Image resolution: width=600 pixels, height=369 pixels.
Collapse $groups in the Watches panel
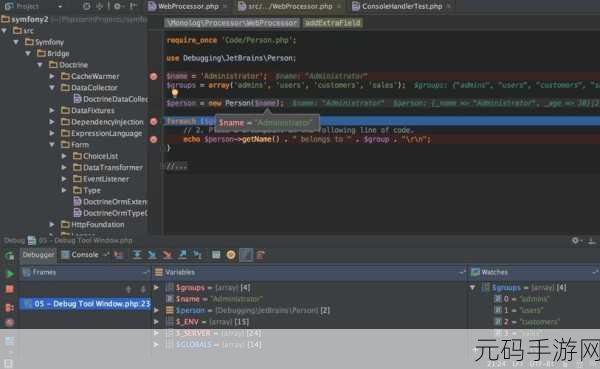473,287
